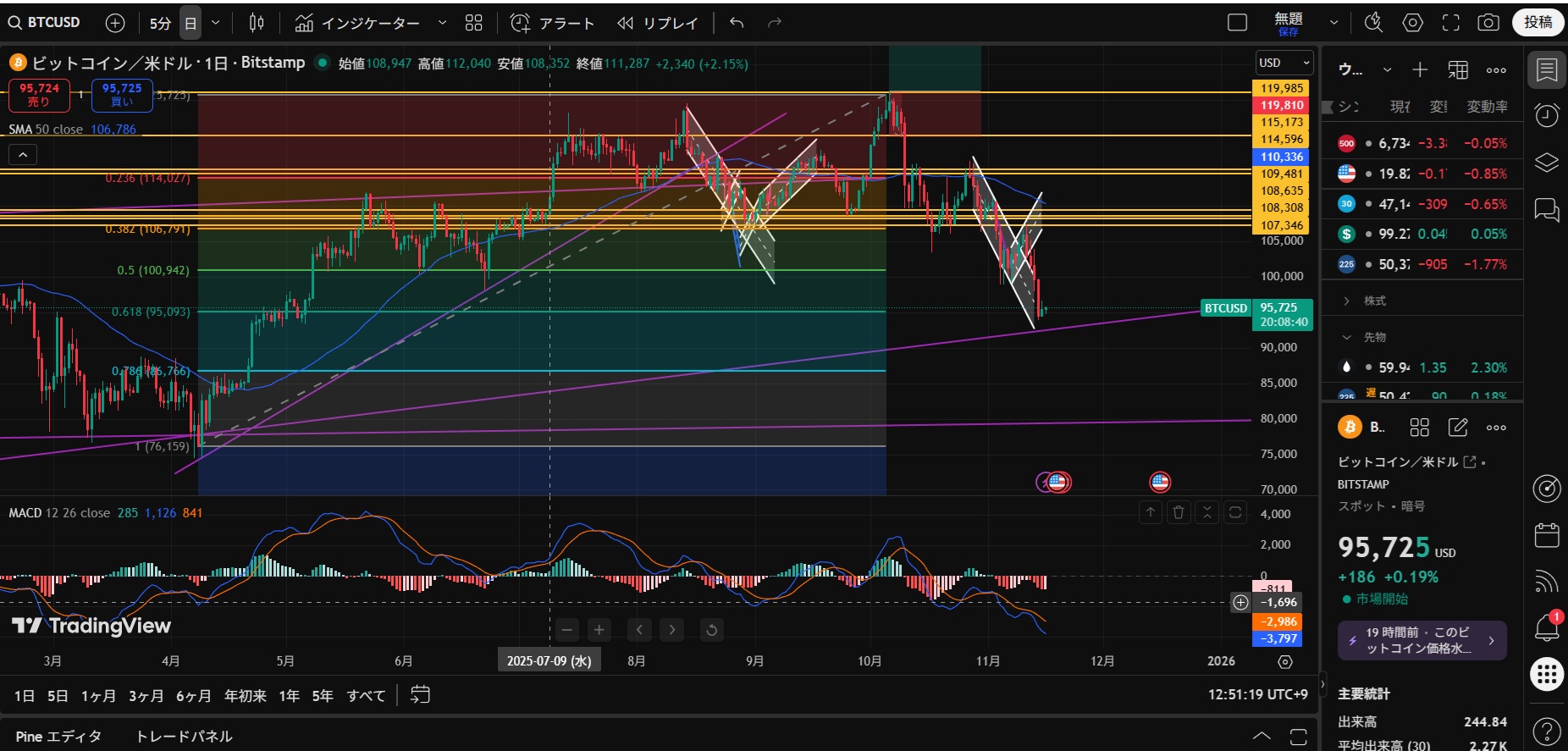
Task: Open the alerts alarm clock sidebar icon
Action: coord(1546,115)
